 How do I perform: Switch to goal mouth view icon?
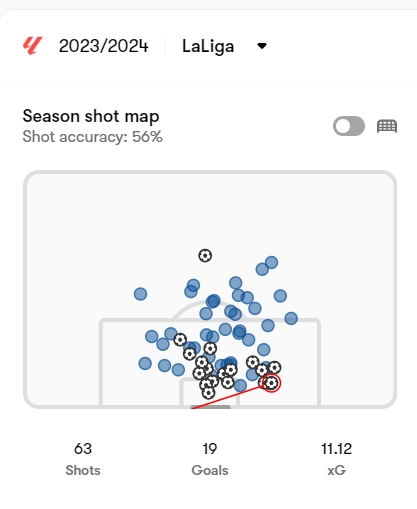click(x=387, y=126)
